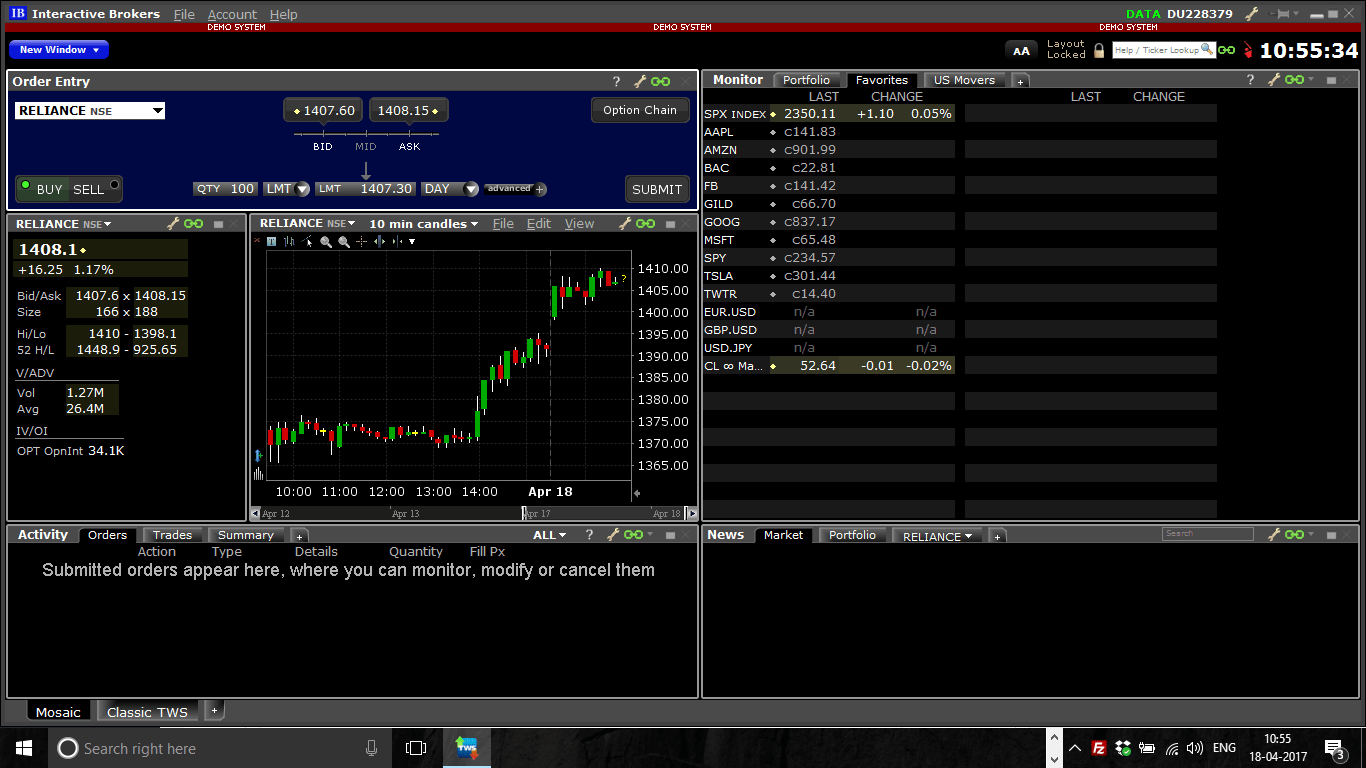Screen dimensions: 1366x768
Task: Open the main Help menu
Action: [284, 14]
